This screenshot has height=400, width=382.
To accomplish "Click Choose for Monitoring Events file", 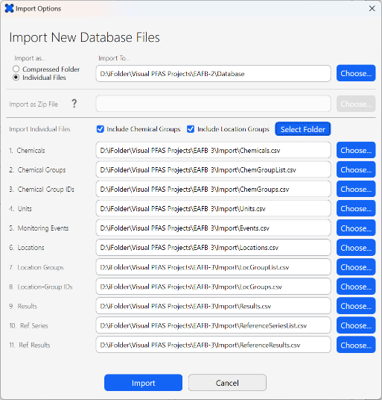I will click(356, 228).
